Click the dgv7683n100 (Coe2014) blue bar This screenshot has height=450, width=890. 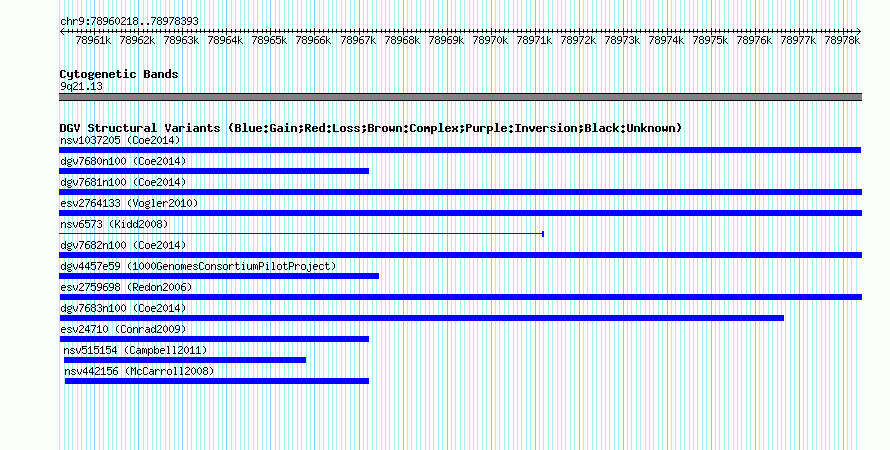421,318
